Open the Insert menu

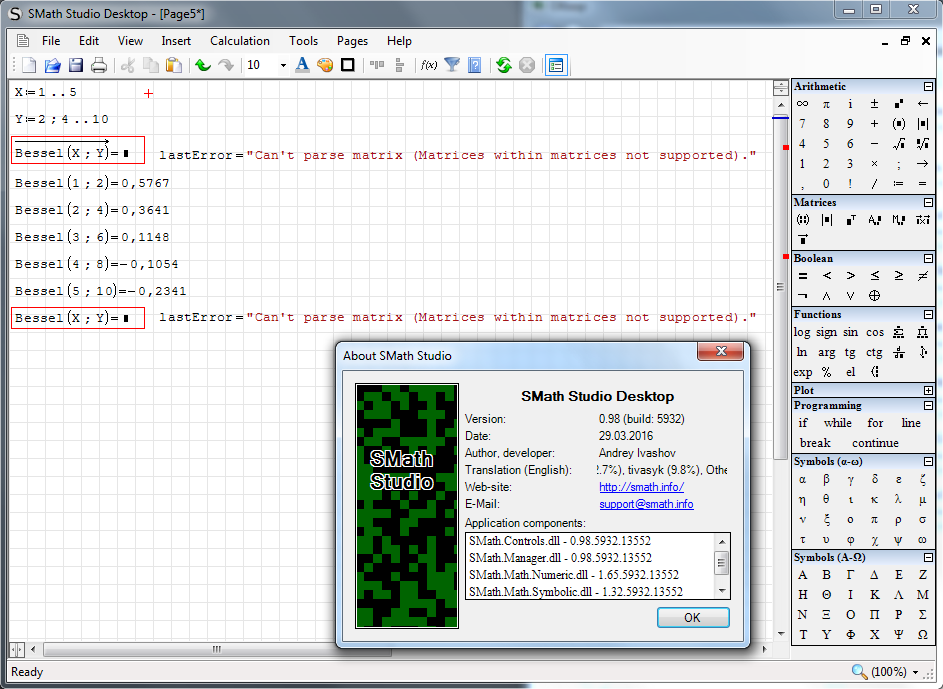click(x=176, y=41)
